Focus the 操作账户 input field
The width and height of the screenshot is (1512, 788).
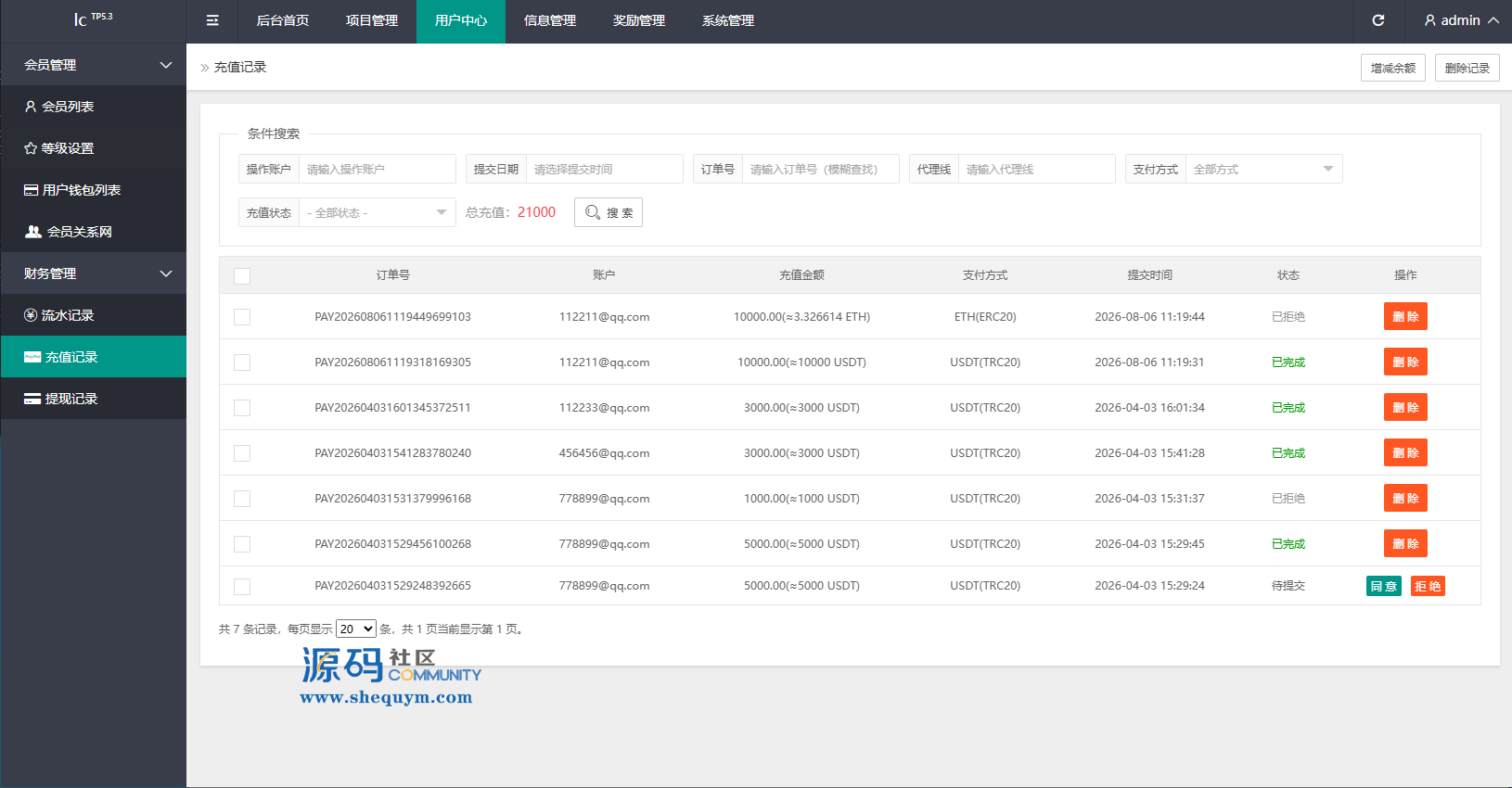point(377,170)
